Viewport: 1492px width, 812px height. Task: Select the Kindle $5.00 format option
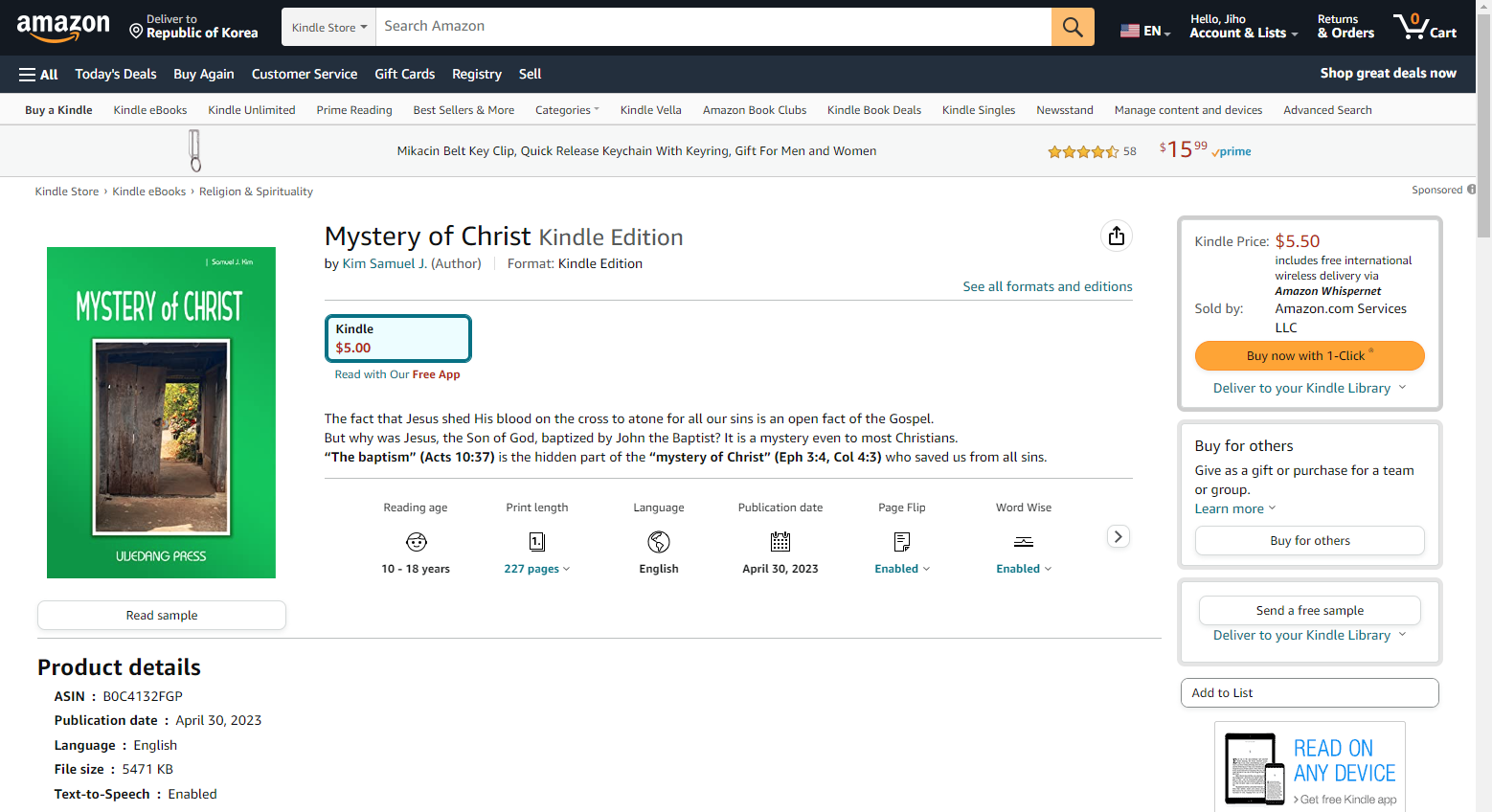pos(398,338)
